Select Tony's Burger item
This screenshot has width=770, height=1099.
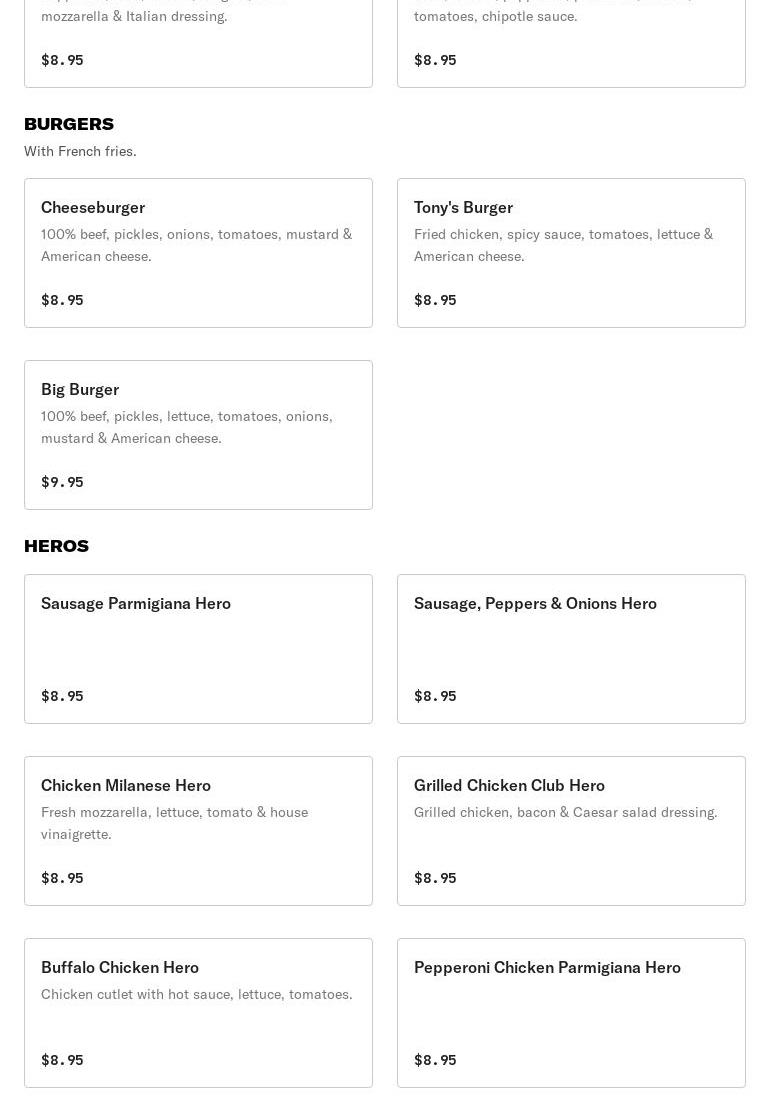(x=571, y=252)
